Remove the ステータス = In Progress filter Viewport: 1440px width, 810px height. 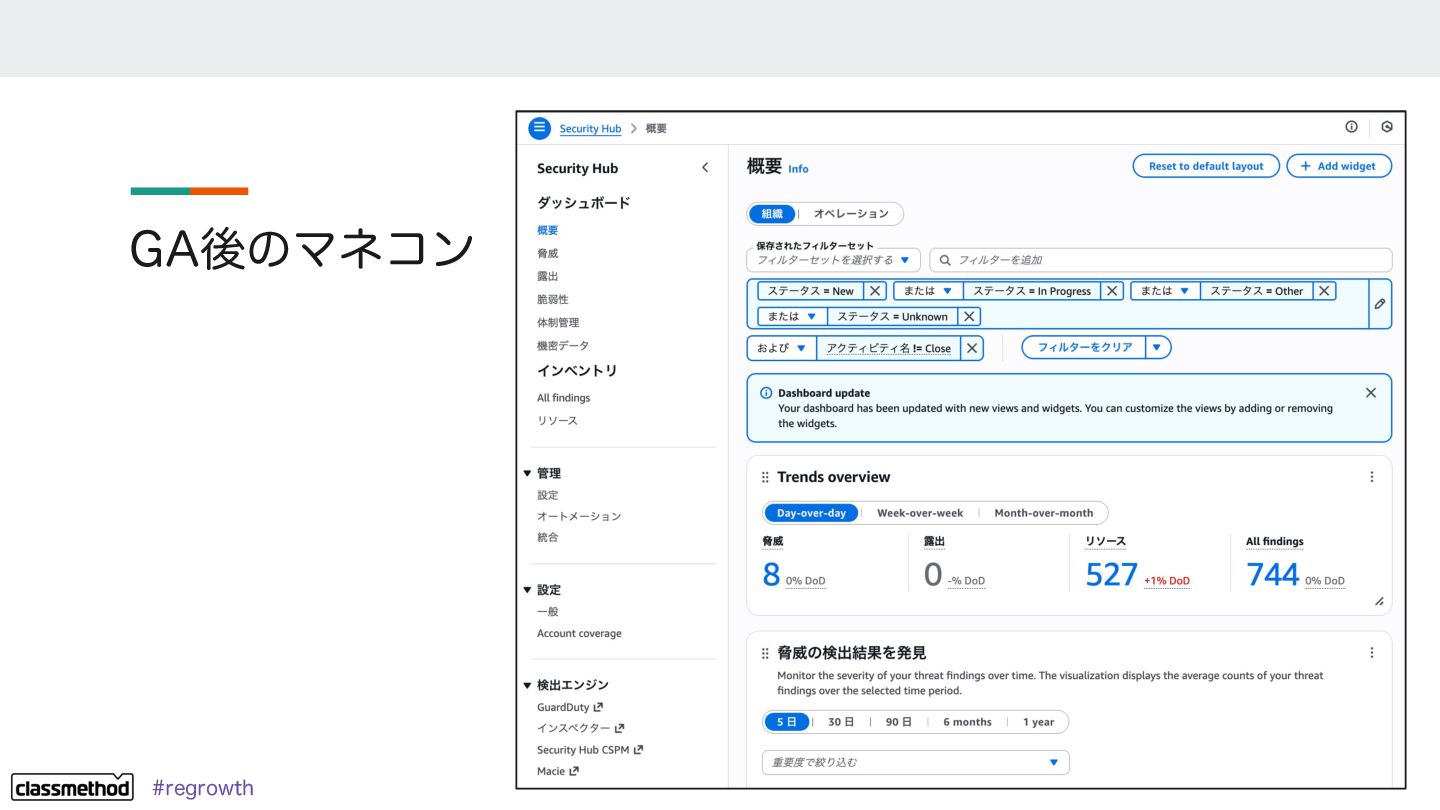point(1112,291)
